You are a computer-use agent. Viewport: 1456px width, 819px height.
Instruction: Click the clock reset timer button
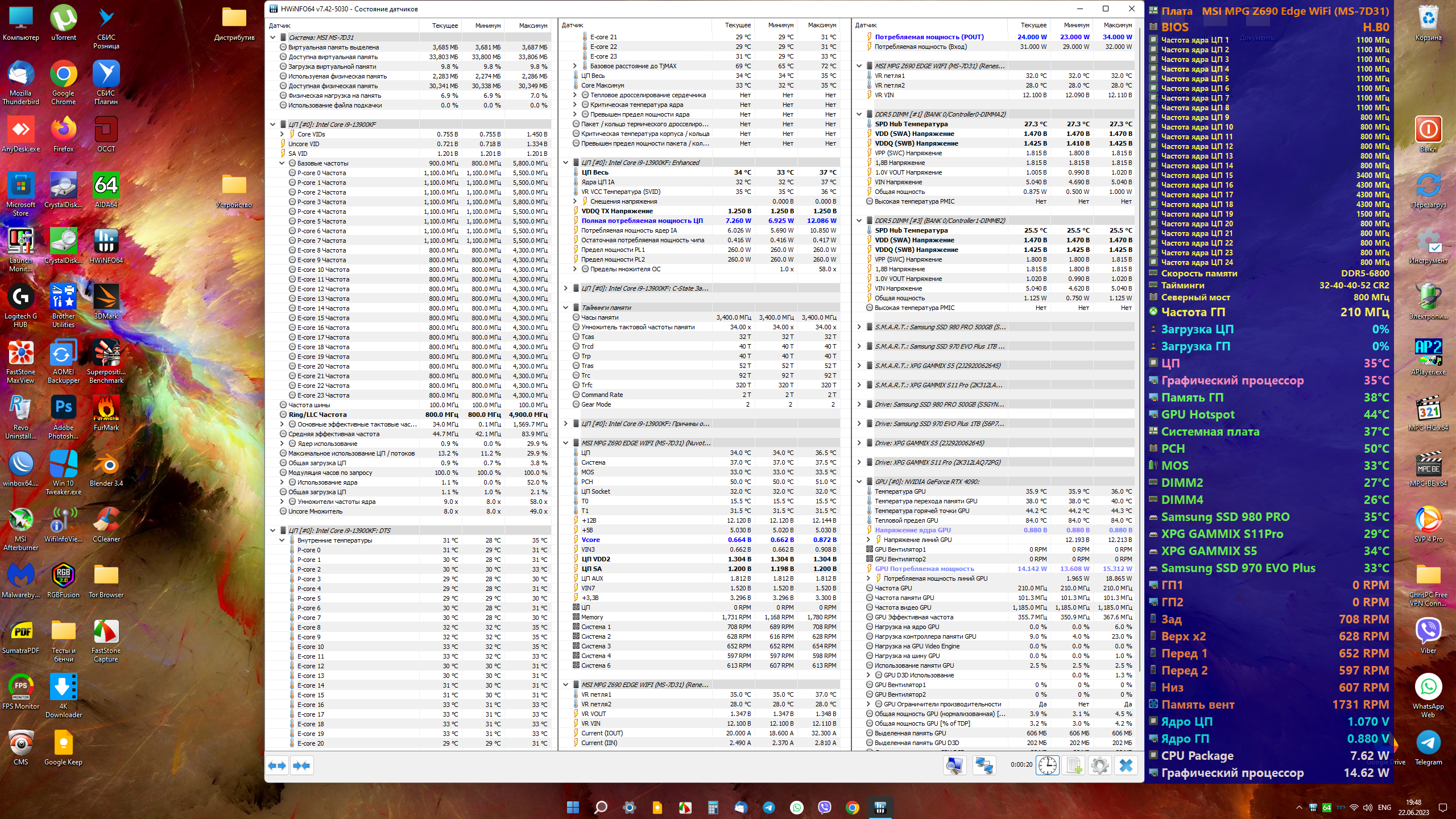(x=1047, y=766)
